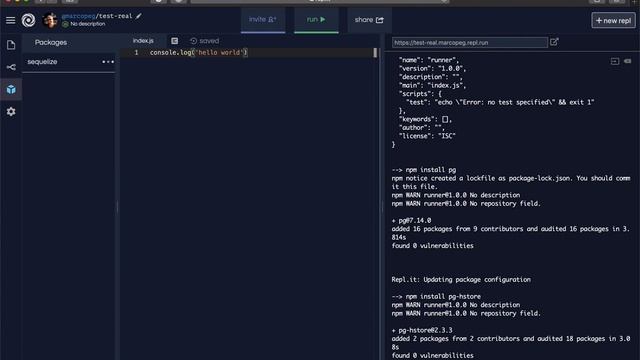
Task: Open the version control sidebar icon
Action: 11,67
